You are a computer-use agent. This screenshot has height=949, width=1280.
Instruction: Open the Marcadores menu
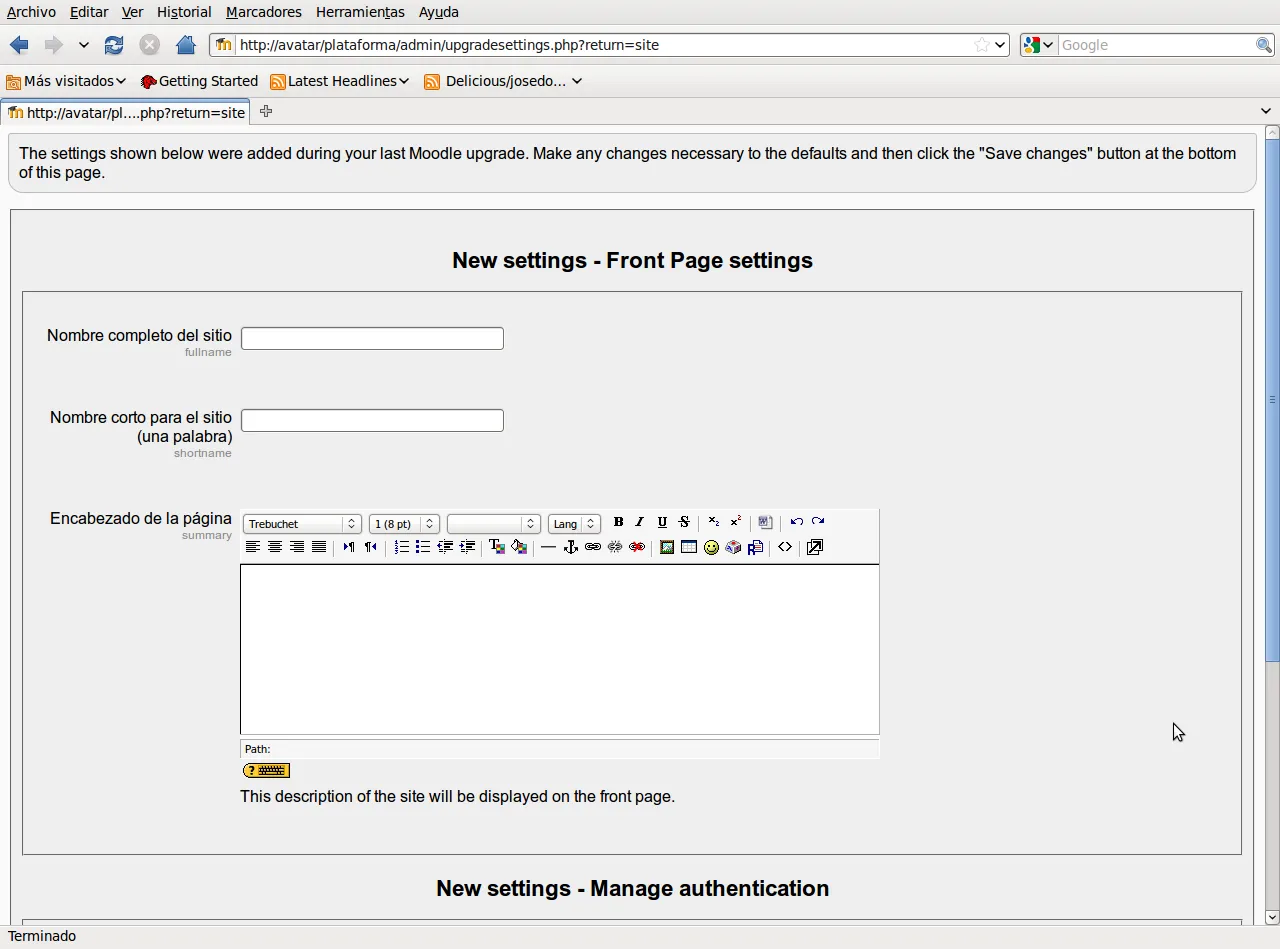[263, 12]
